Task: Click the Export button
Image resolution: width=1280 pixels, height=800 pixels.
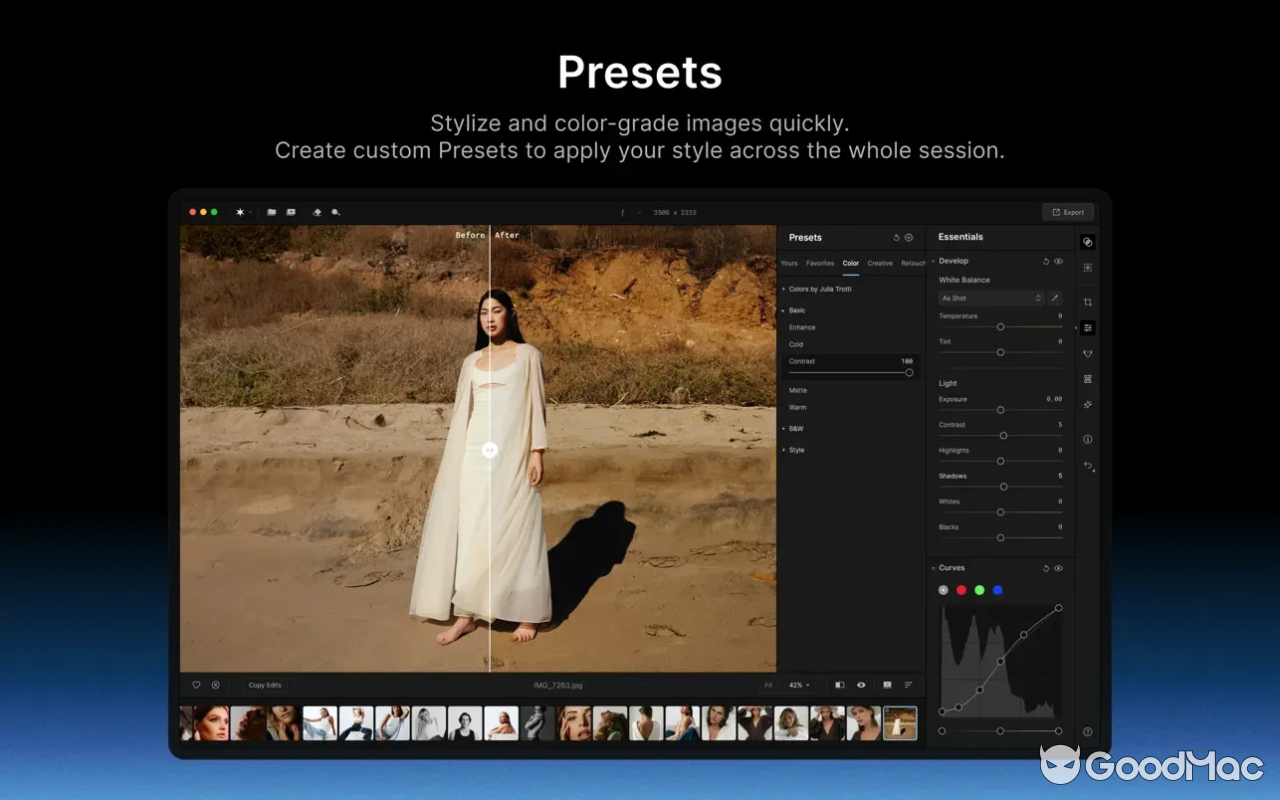Action: tap(1068, 211)
